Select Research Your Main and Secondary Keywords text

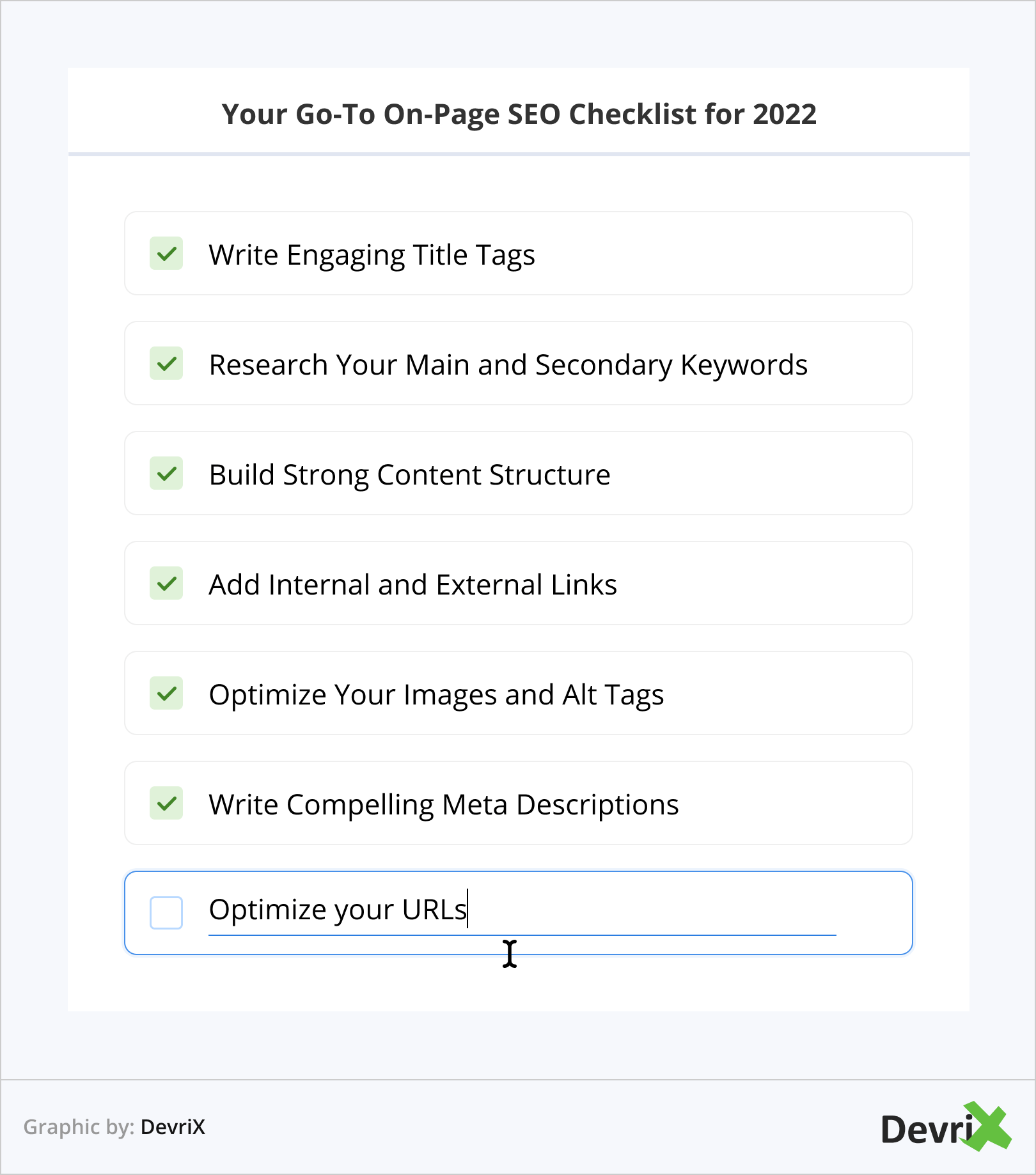(x=508, y=365)
